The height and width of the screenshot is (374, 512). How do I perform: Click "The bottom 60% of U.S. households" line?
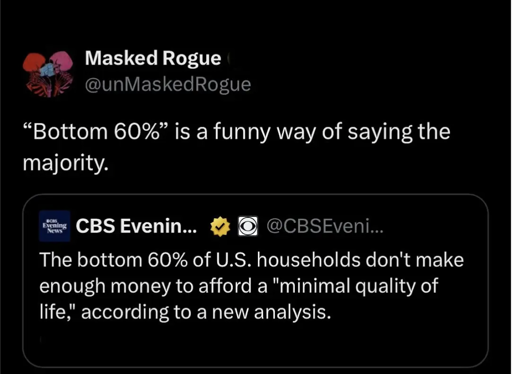click(x=201, y=260)
